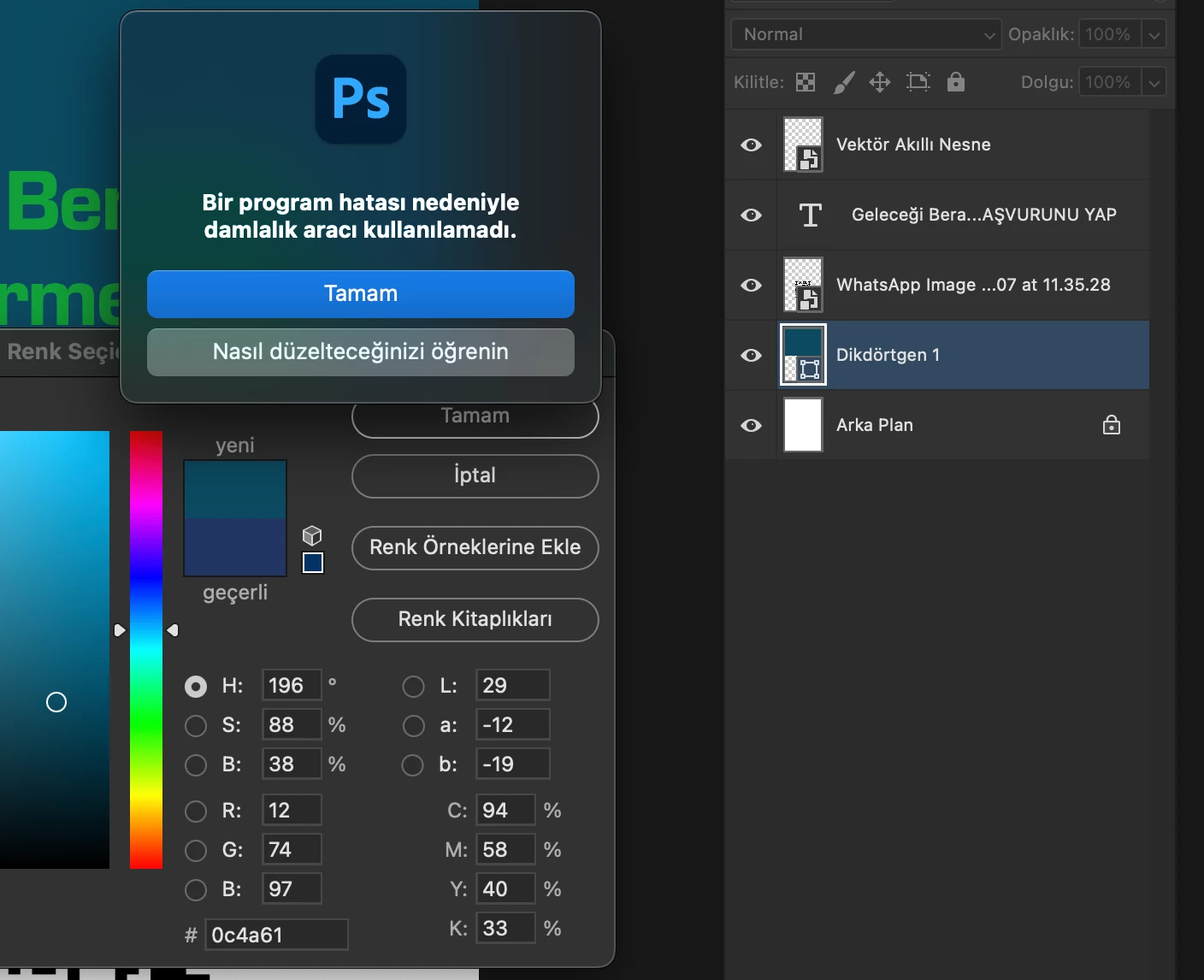Select the G green radio button
Image resolution: width=1204 pixels, height=980 pixels.
(x=196, y=850)
